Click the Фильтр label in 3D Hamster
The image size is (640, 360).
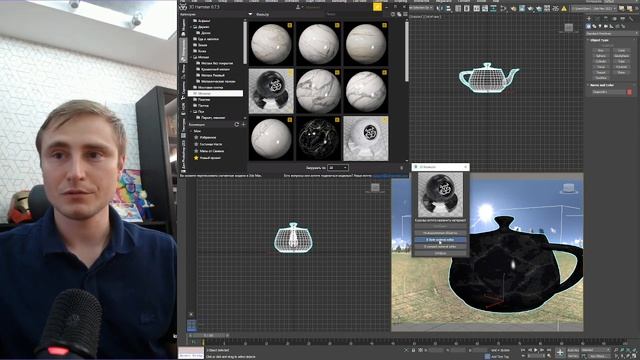pyautogui.click(x=262, y=14)
